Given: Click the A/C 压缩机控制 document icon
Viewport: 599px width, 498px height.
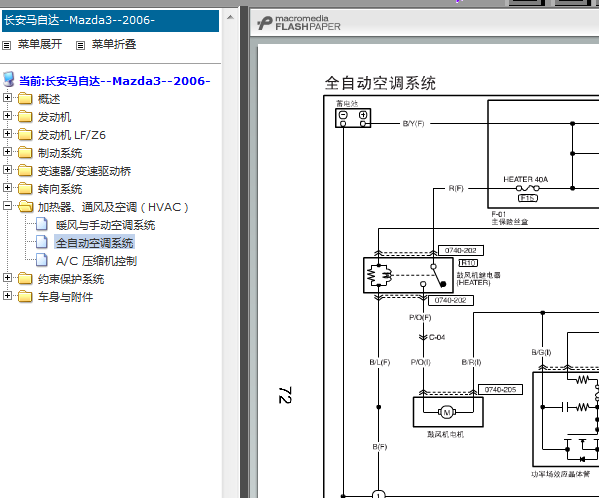Looking at the screenshot, I should tap(42, 260).
